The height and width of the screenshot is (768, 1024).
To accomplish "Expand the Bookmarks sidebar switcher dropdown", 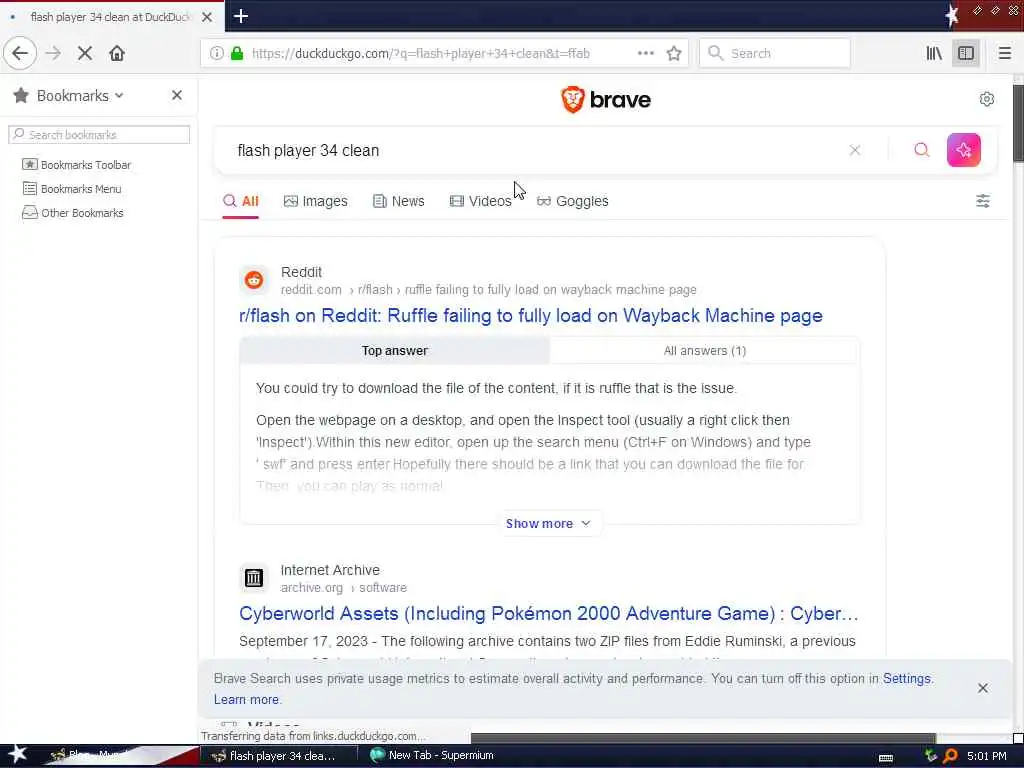I will [x=119, y=95].
